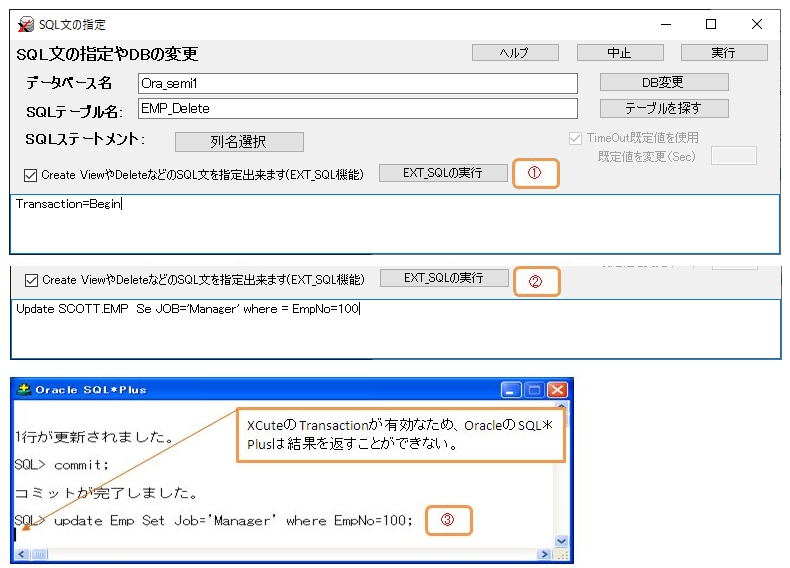Toggle the TimeOut既定値を使用 checkbox
Image resolution: width=790 pixels, height=568 pixels.
575,138
